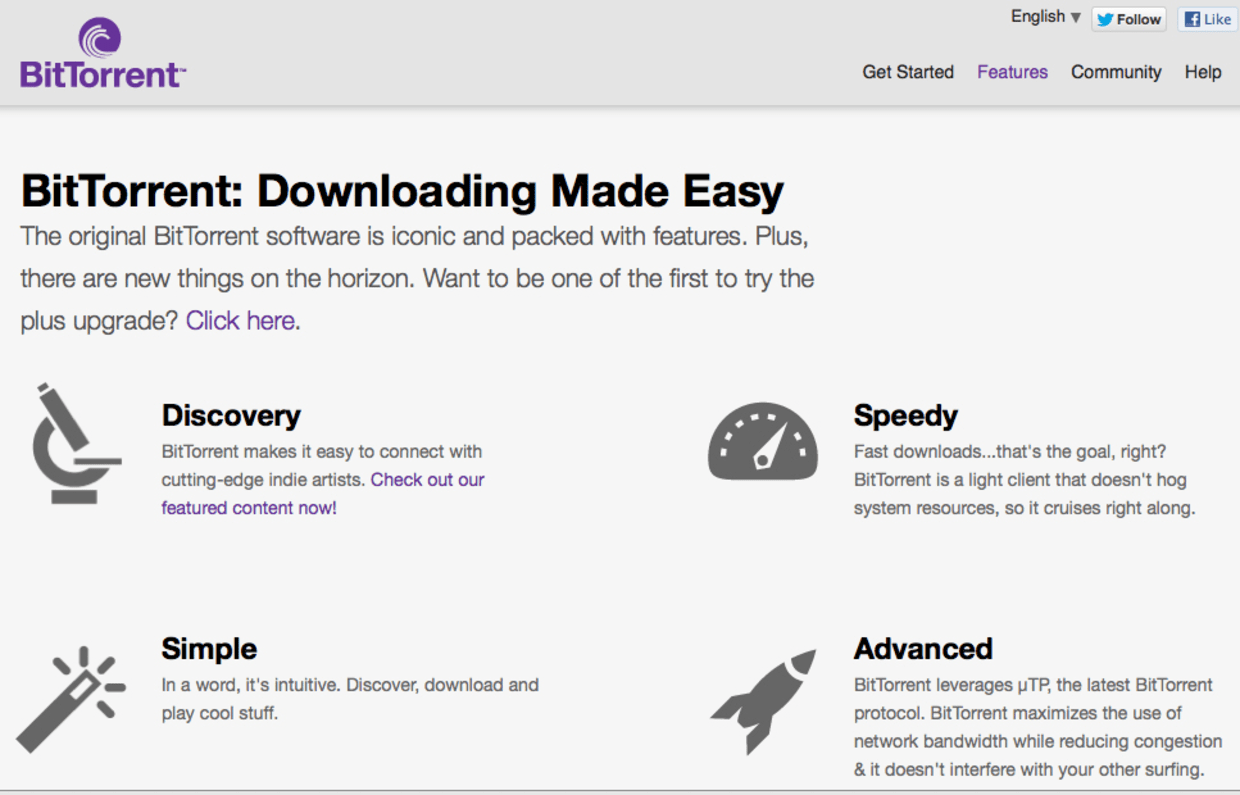The height and width of the screenshot is (795, 1240).
Task: Click the rocket Advanced icon
Action: pos(763,701)
